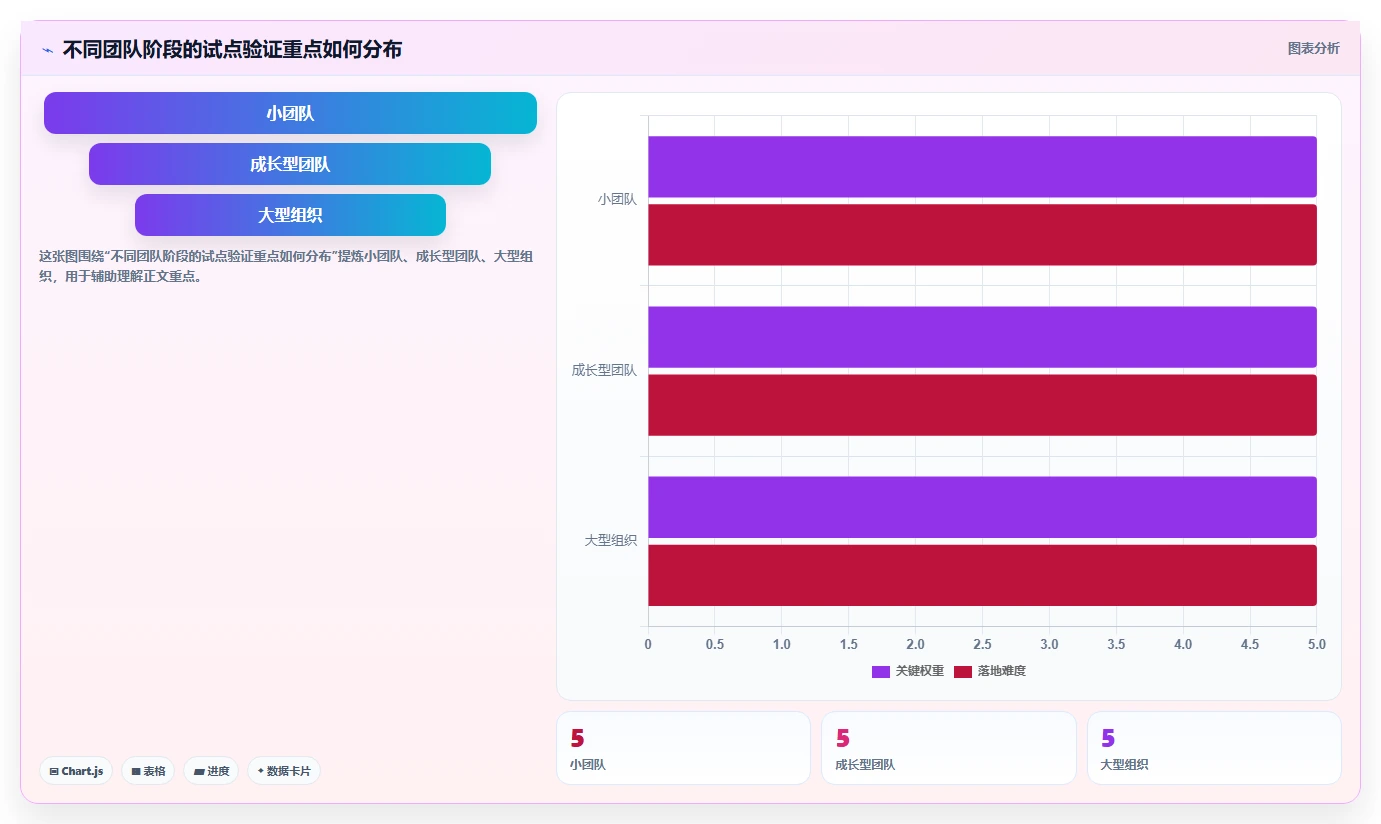This screenshot has width=1381, height=824.
Task: Open the 小团队 data card showing 5
Action: [683, 748]
